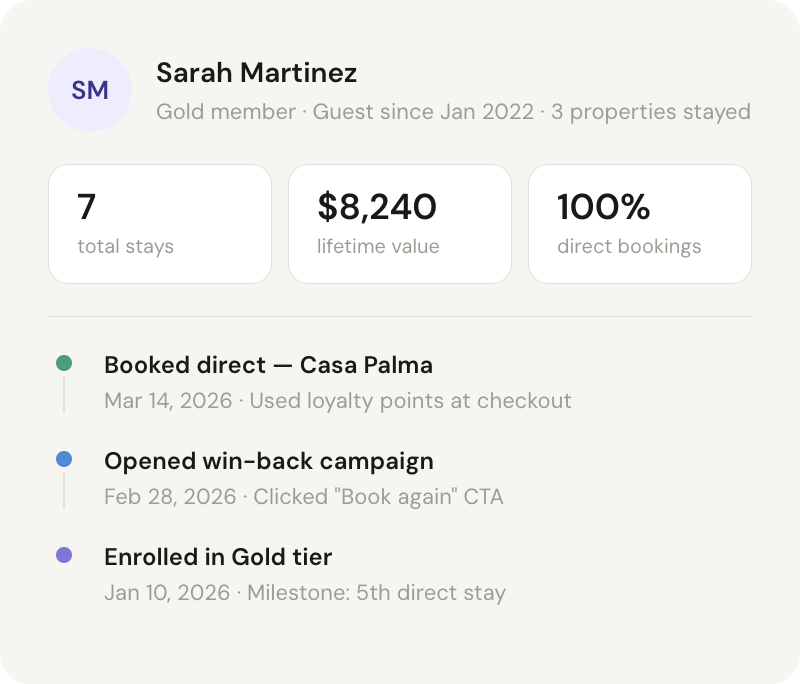The height and width of the screenshot is (684, 800).
Task: Click the Mar 14, 2026 loyalty points detail
Action: [338, 401]
